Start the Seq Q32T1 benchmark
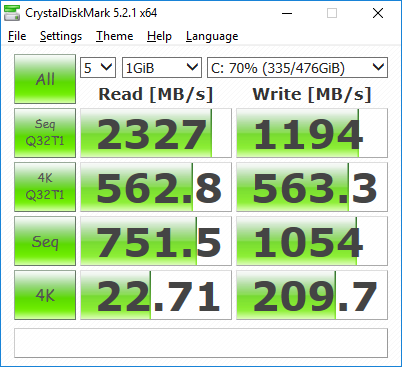Image resolution: width=402 pixels, height=367 pixels. (x=45, y=133)
